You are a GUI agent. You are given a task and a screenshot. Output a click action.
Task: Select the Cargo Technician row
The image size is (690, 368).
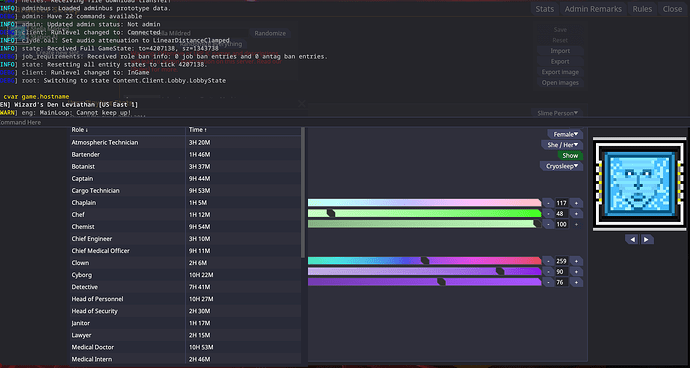coord(185,191)
